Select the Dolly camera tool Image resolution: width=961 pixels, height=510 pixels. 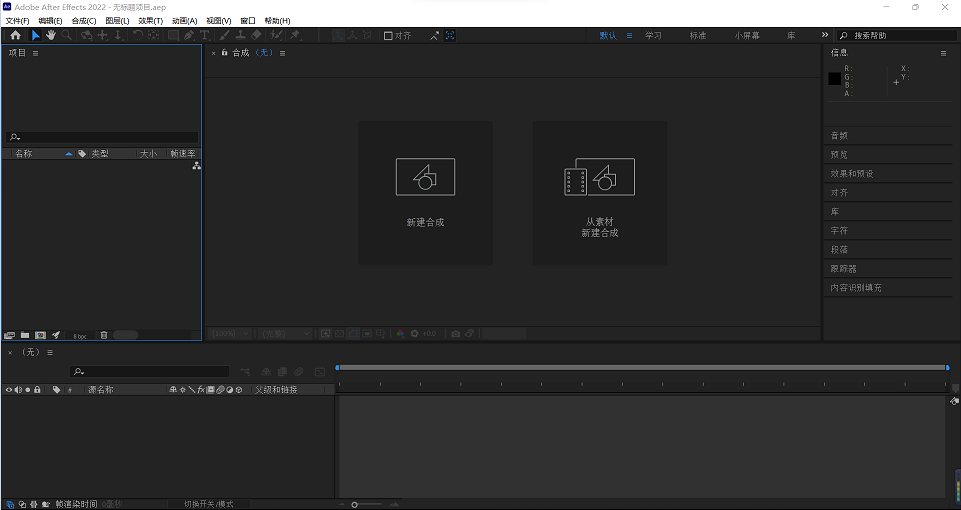pyautogui.click(x=118, y=36)
